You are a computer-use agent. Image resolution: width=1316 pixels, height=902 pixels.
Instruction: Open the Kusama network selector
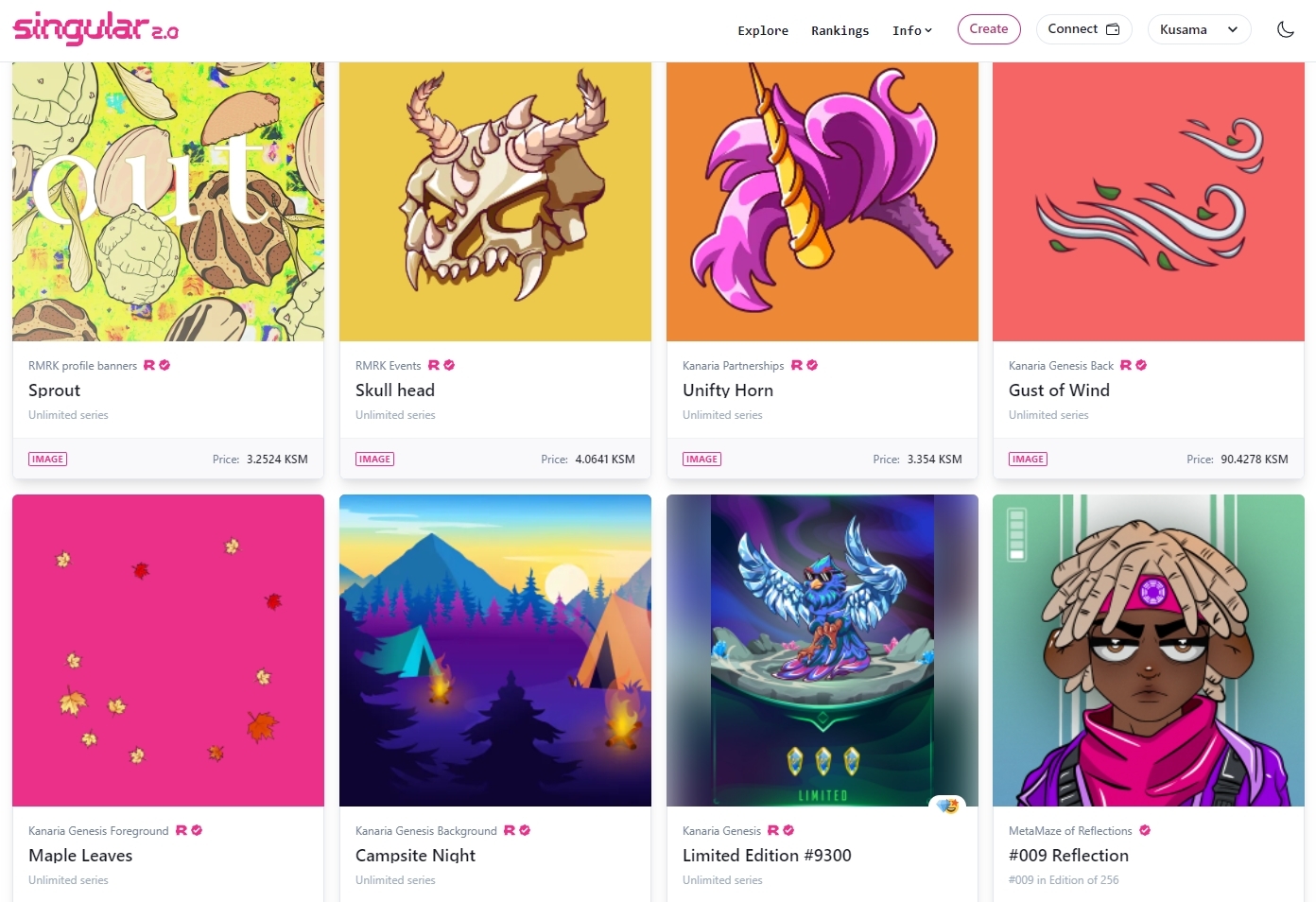pos(1199,29)
